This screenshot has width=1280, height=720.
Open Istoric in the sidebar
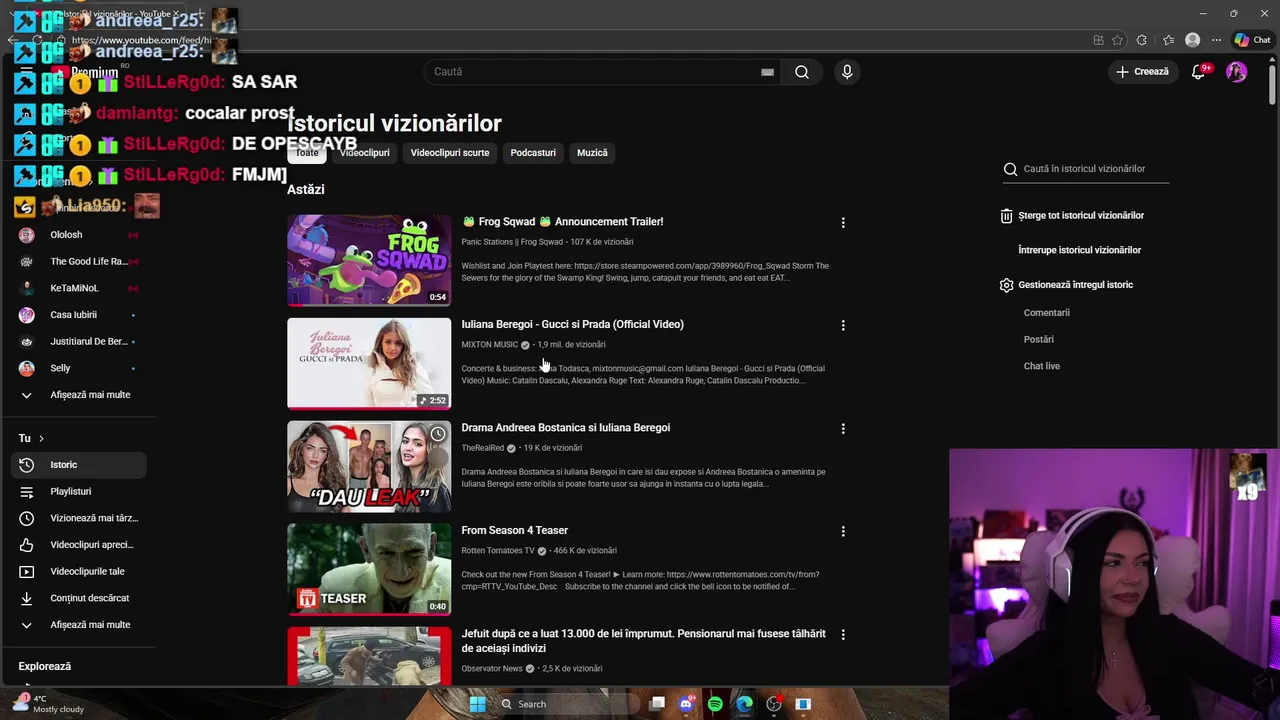coord(79,465)
